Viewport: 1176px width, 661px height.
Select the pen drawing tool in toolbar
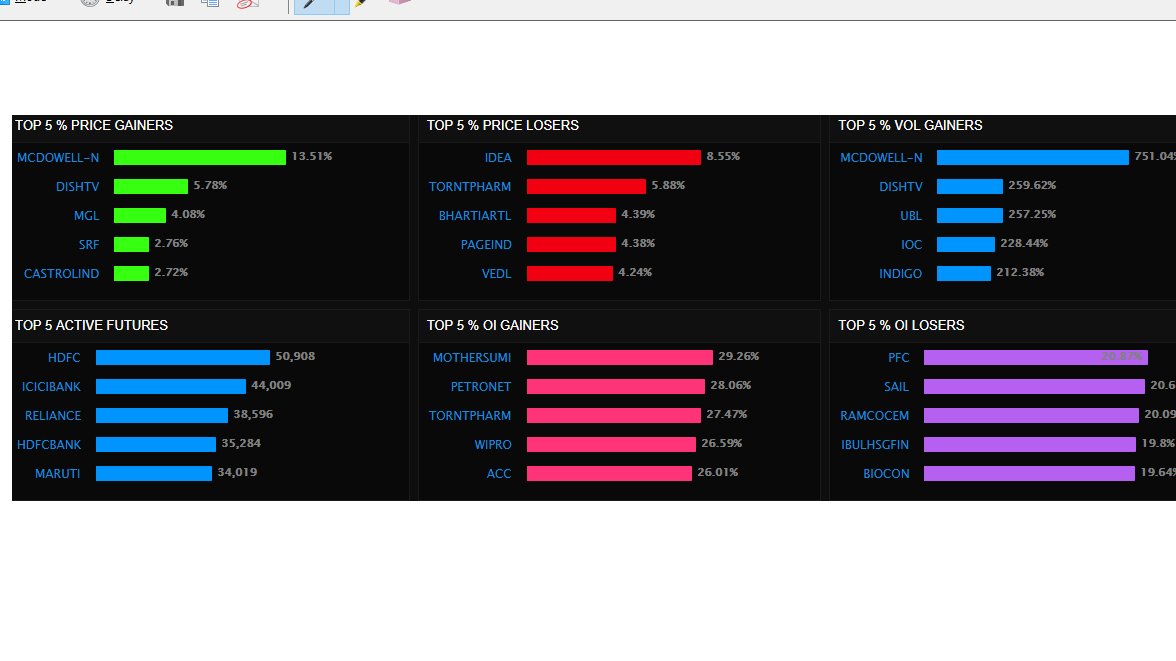(314, 6)
